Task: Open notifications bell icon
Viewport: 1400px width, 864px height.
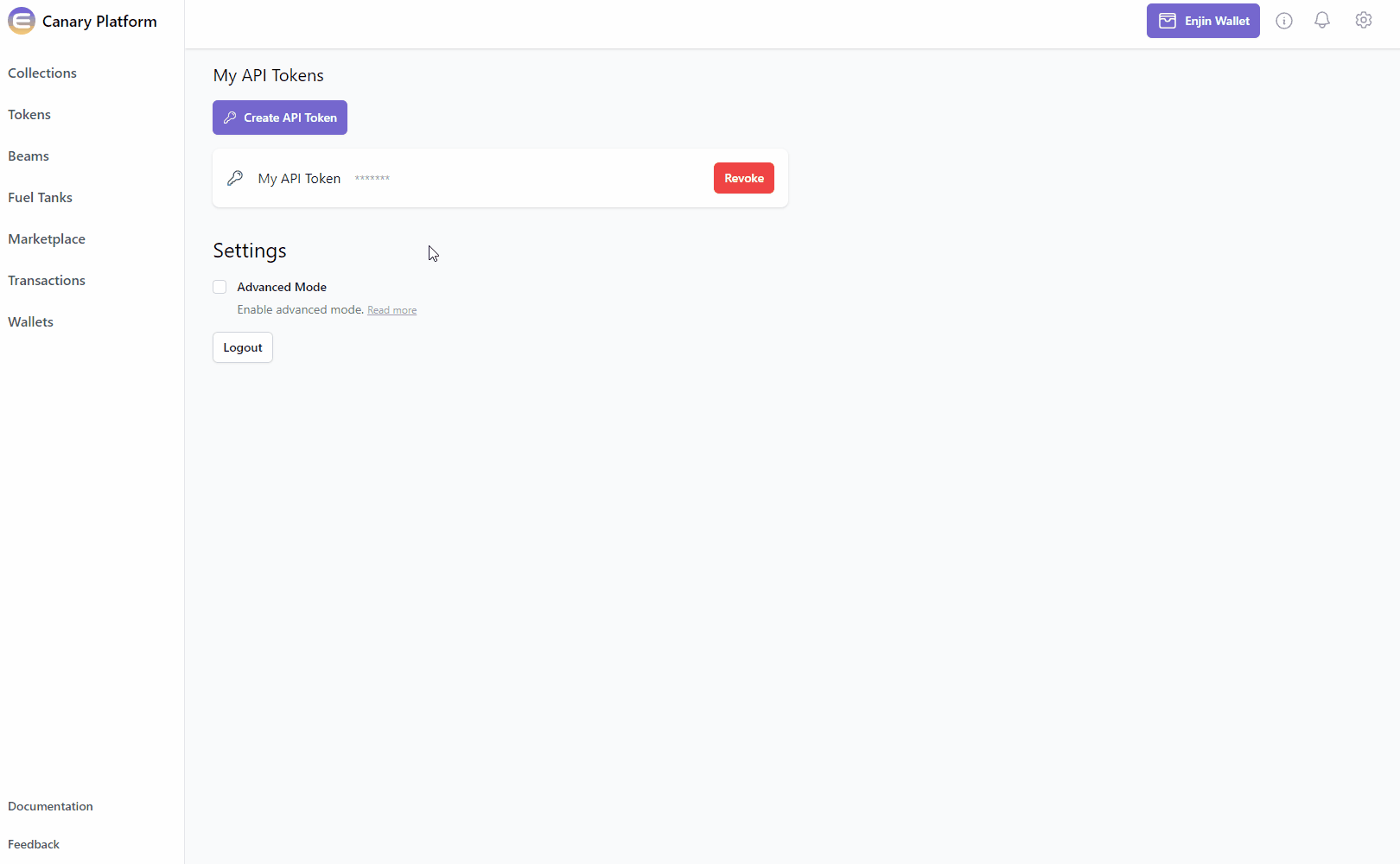Action: [1322, 21]
